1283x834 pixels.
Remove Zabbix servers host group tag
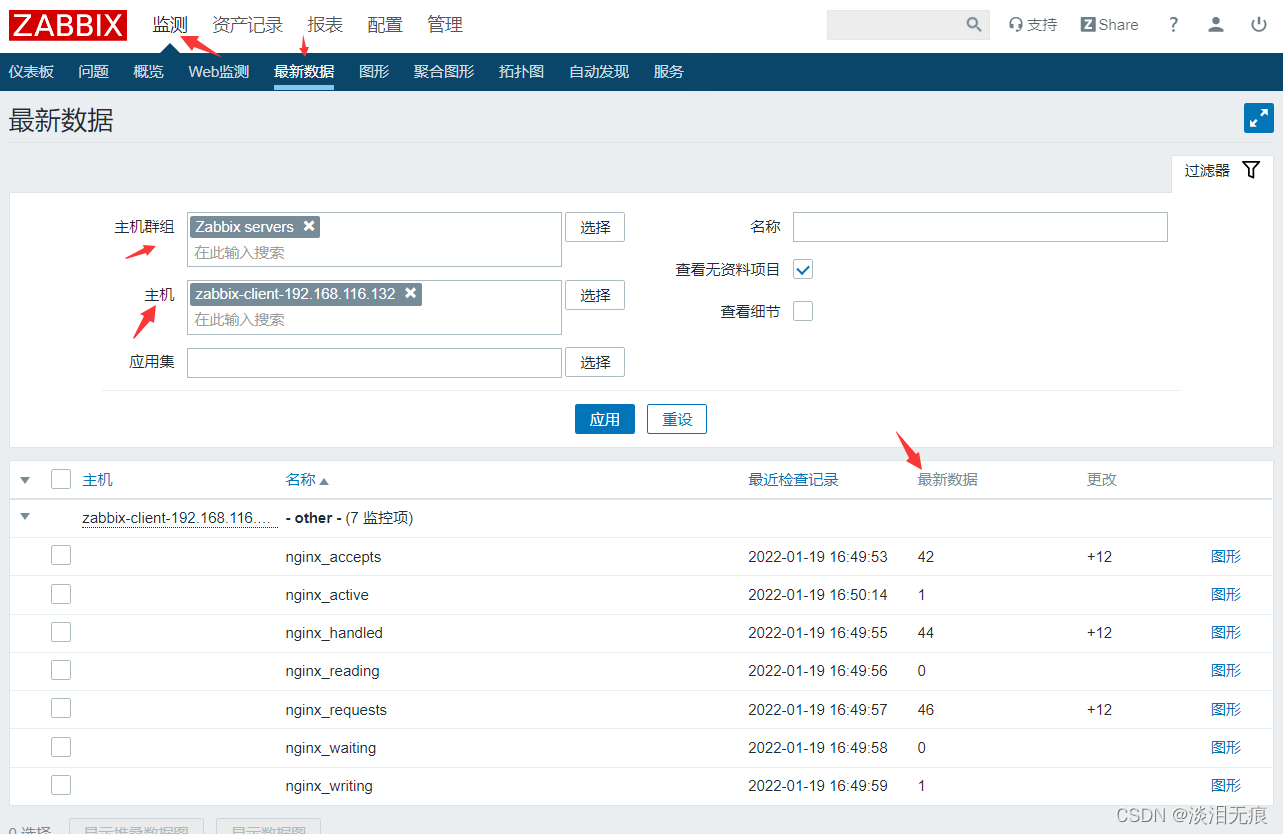[x=310, y=226]
